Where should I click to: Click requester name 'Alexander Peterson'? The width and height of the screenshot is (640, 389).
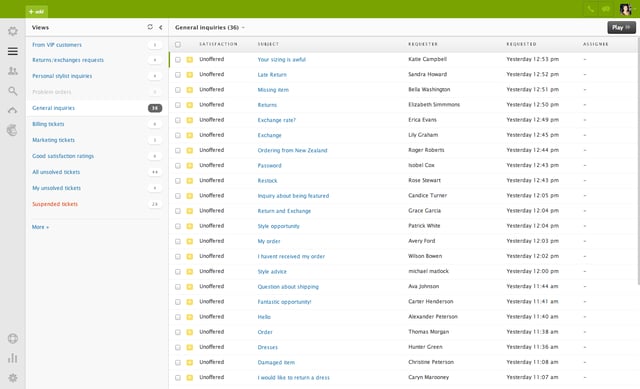[433, 317]
